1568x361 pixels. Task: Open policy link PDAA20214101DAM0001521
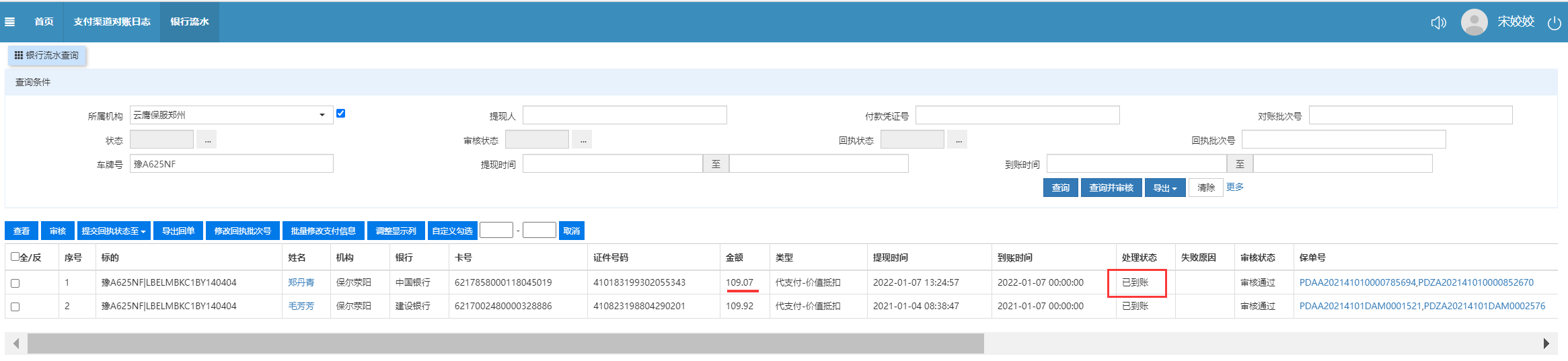1360,306
